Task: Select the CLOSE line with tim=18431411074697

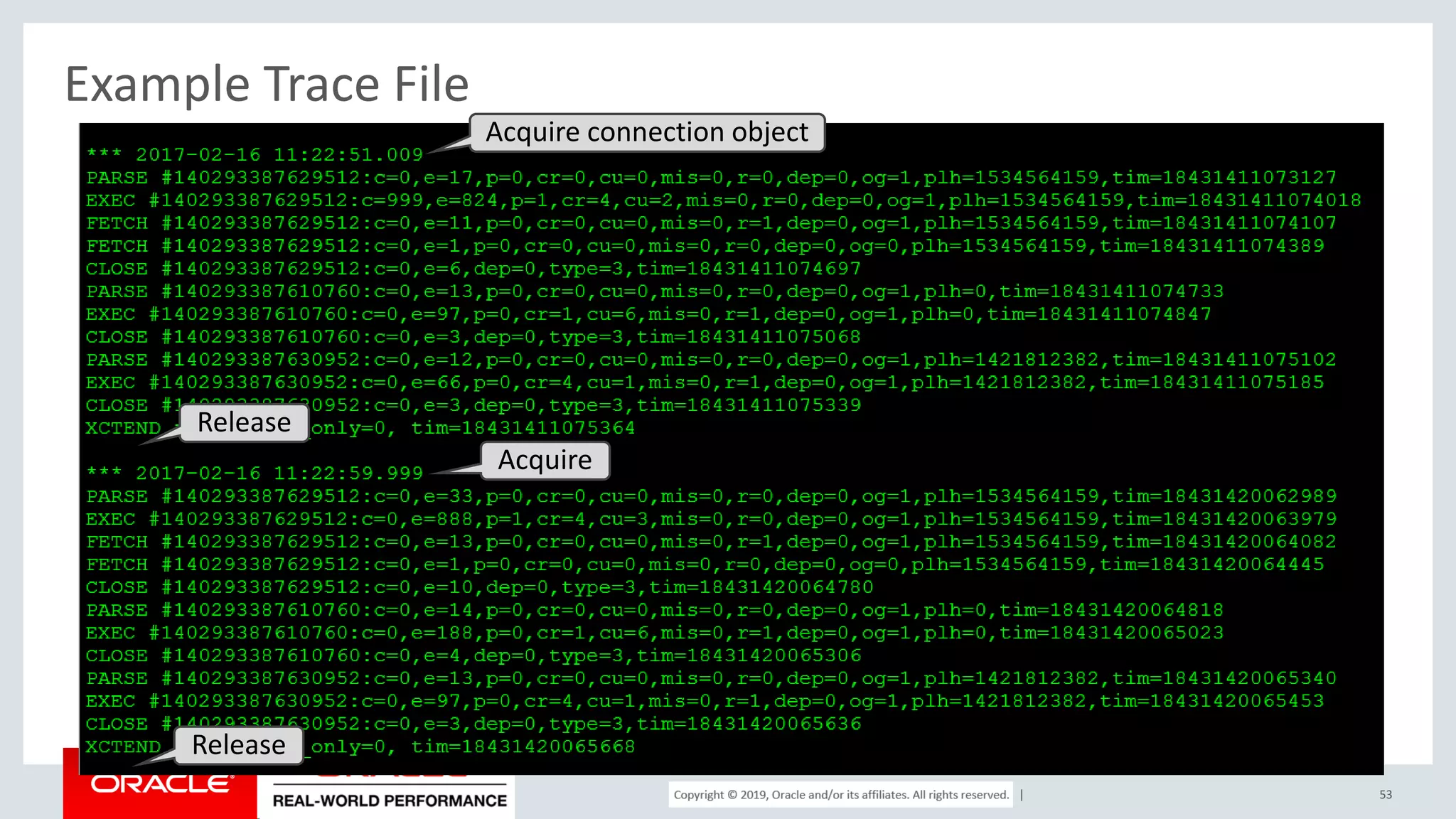Action: [x=473, y=268]
